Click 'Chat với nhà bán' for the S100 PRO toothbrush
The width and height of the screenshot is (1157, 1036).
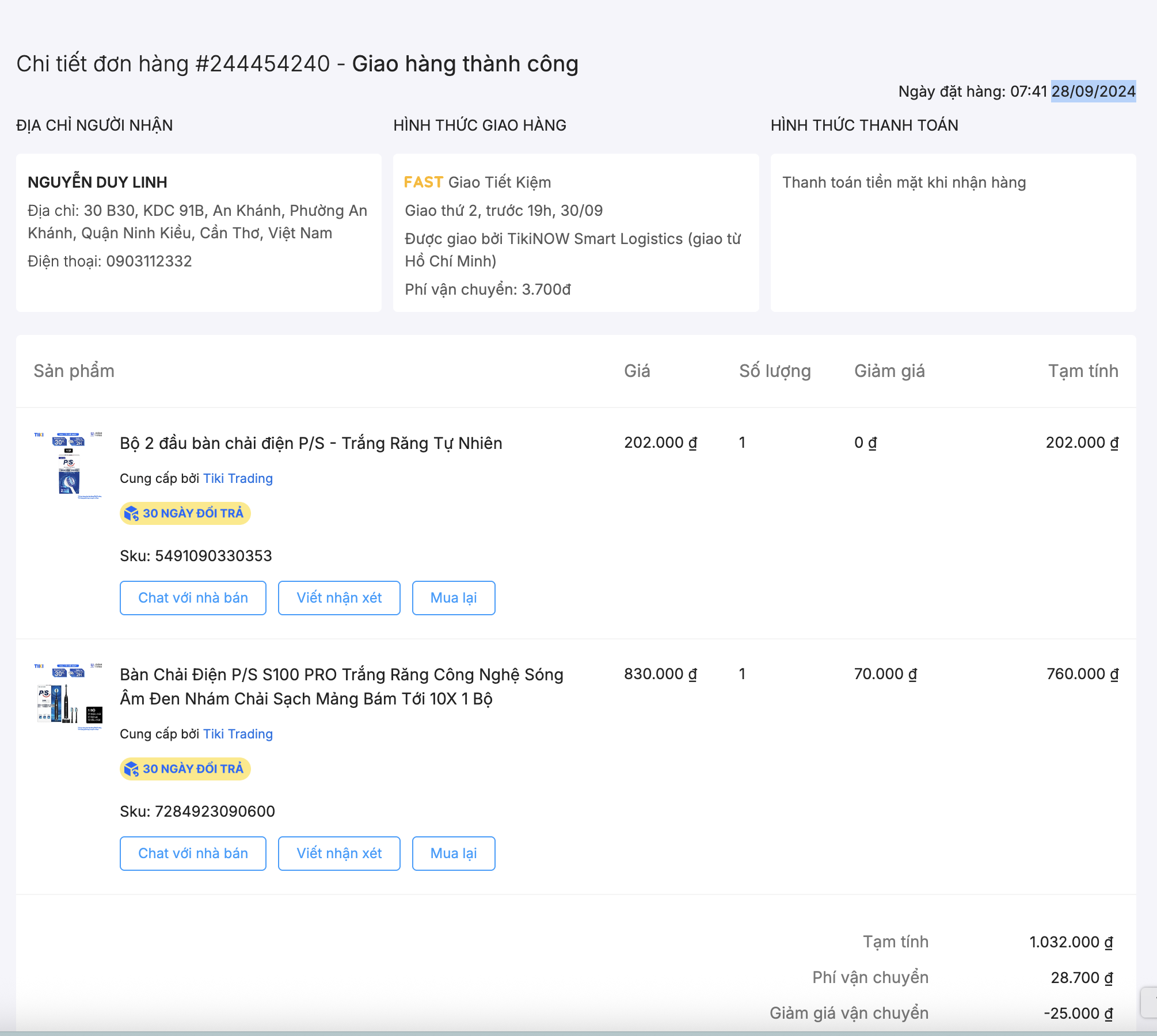193,854
